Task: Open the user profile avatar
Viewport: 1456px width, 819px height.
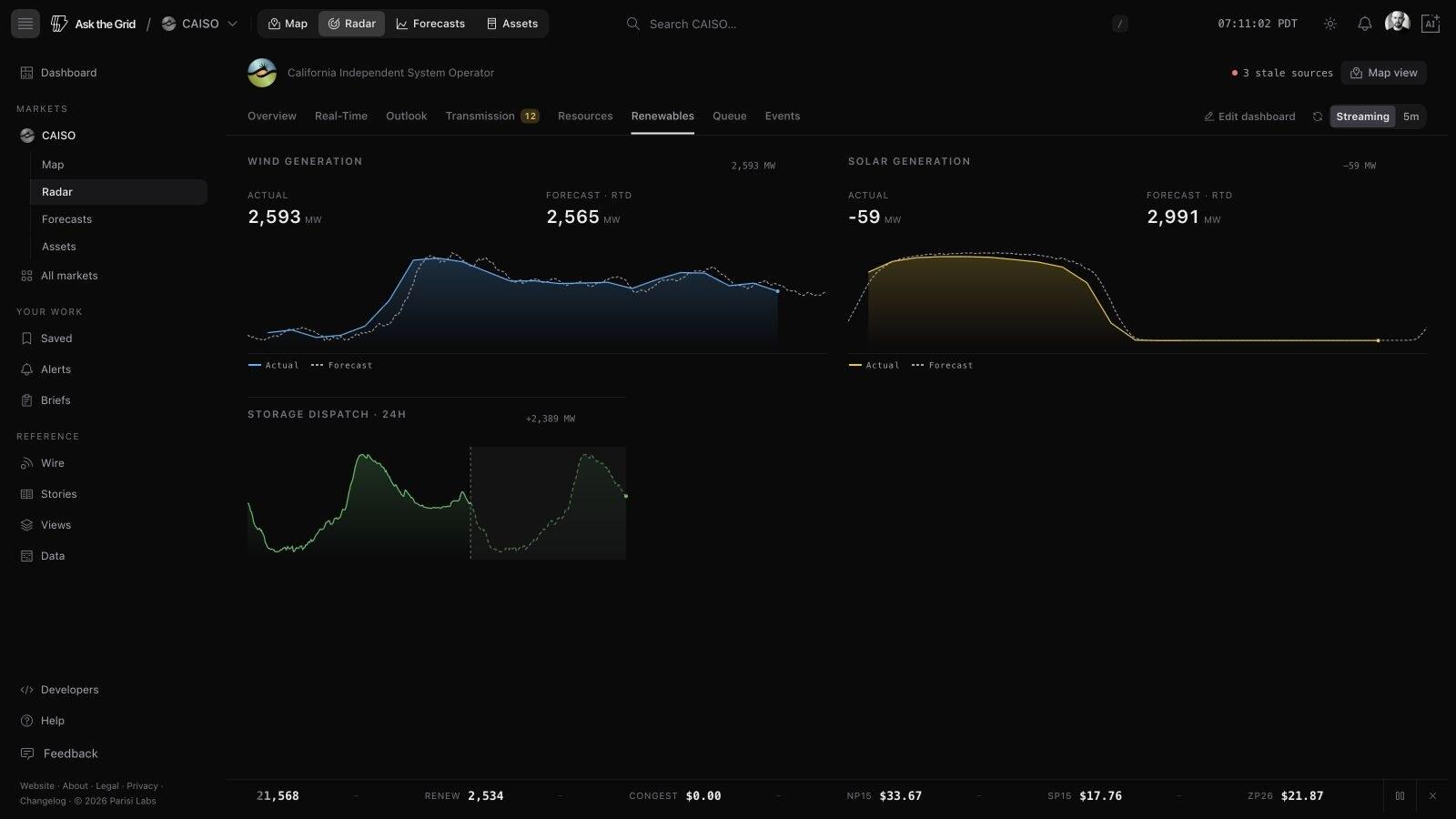Action: click(1397, 23)
